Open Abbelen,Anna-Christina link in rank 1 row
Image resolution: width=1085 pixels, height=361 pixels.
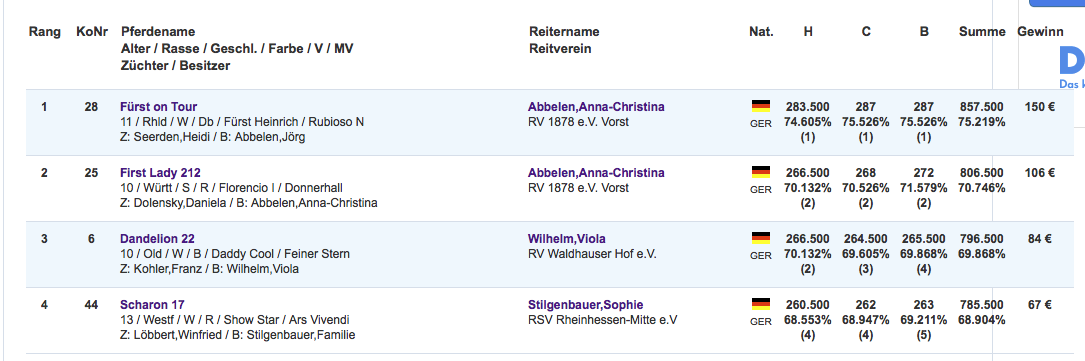pos(596,107)
